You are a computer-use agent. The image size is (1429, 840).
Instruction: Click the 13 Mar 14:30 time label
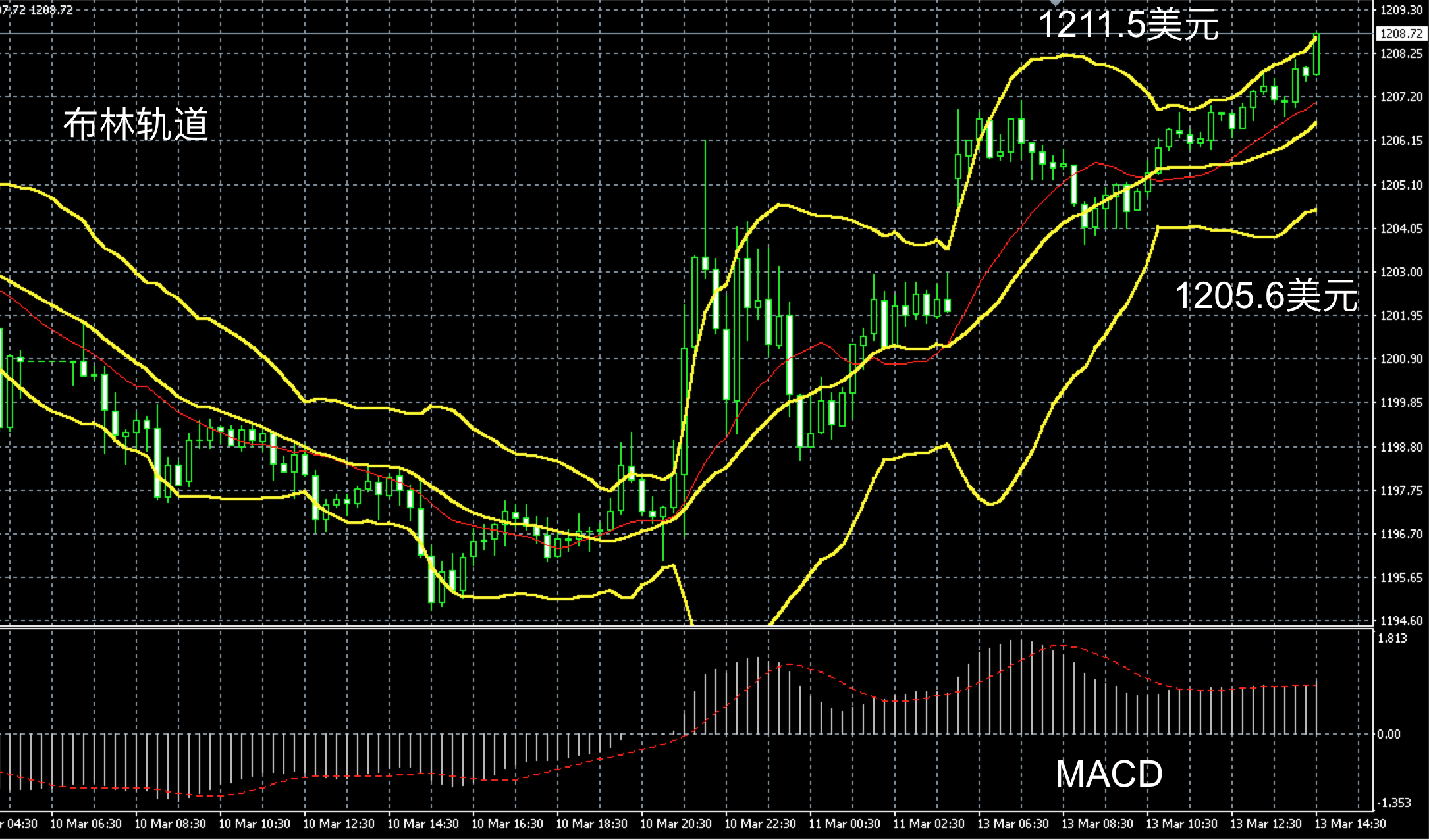[1350, 824]
